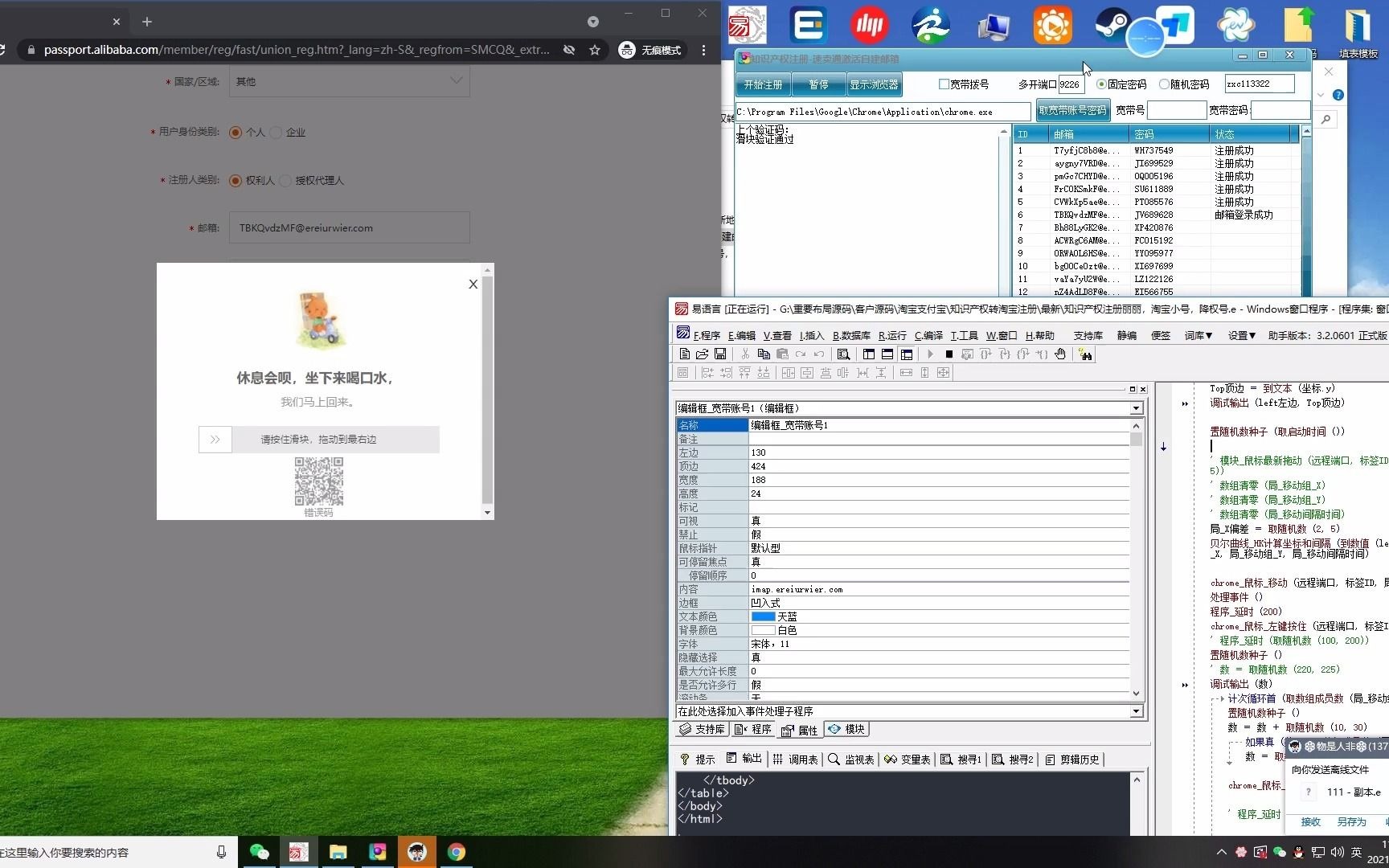Switch to the 监视表 output tab

click(851, 759)
